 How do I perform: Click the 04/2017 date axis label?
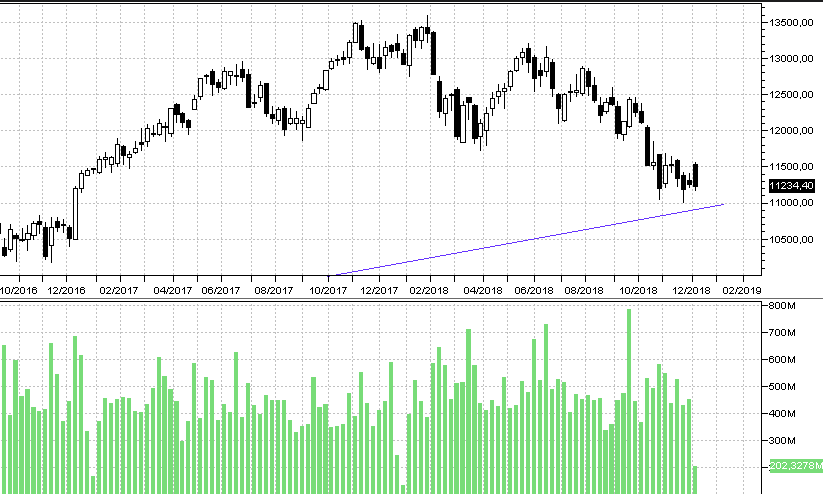click(x=173, y=290)
